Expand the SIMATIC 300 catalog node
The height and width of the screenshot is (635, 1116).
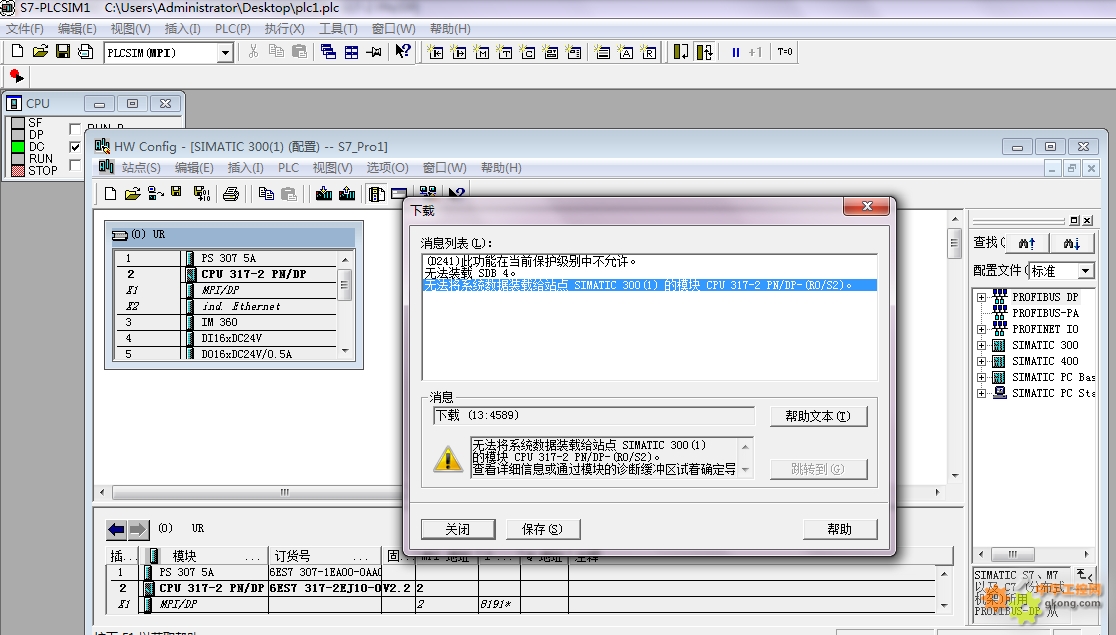[981, 345]
